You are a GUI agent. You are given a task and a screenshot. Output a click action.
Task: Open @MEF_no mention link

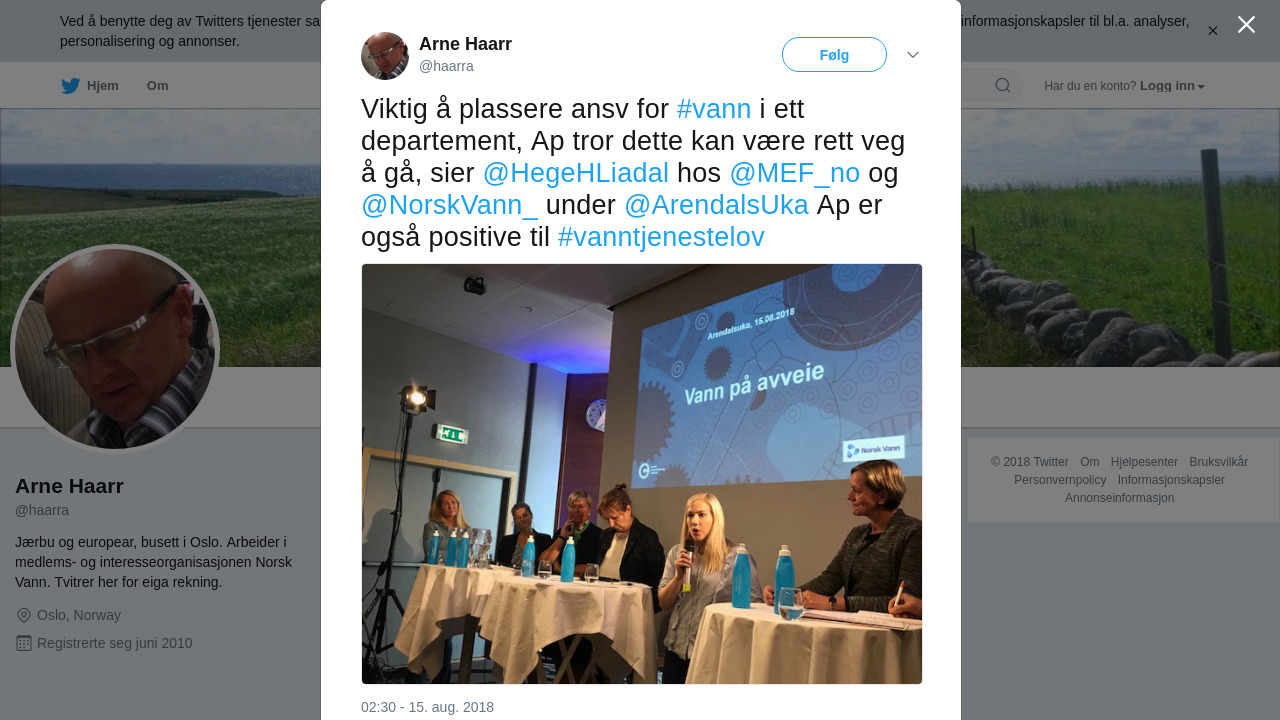(795, 173)
